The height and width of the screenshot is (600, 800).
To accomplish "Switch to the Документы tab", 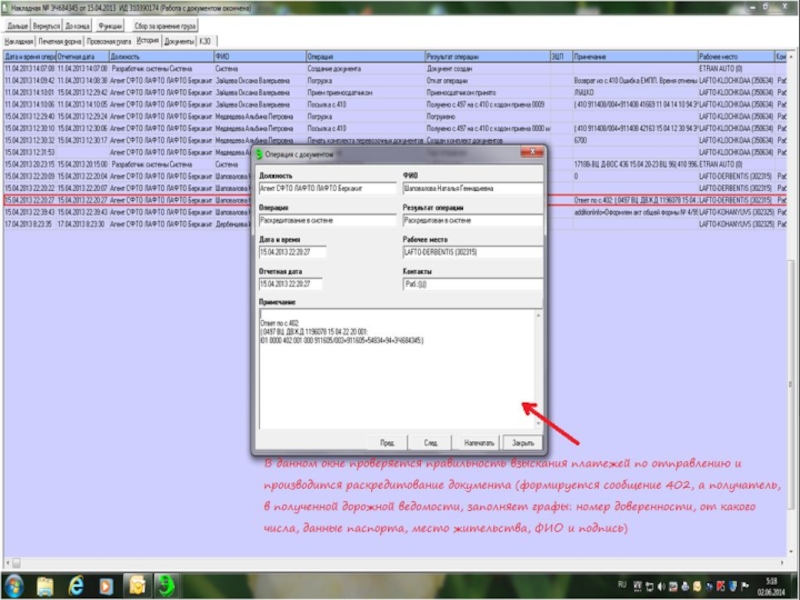I will click(179, 42).
